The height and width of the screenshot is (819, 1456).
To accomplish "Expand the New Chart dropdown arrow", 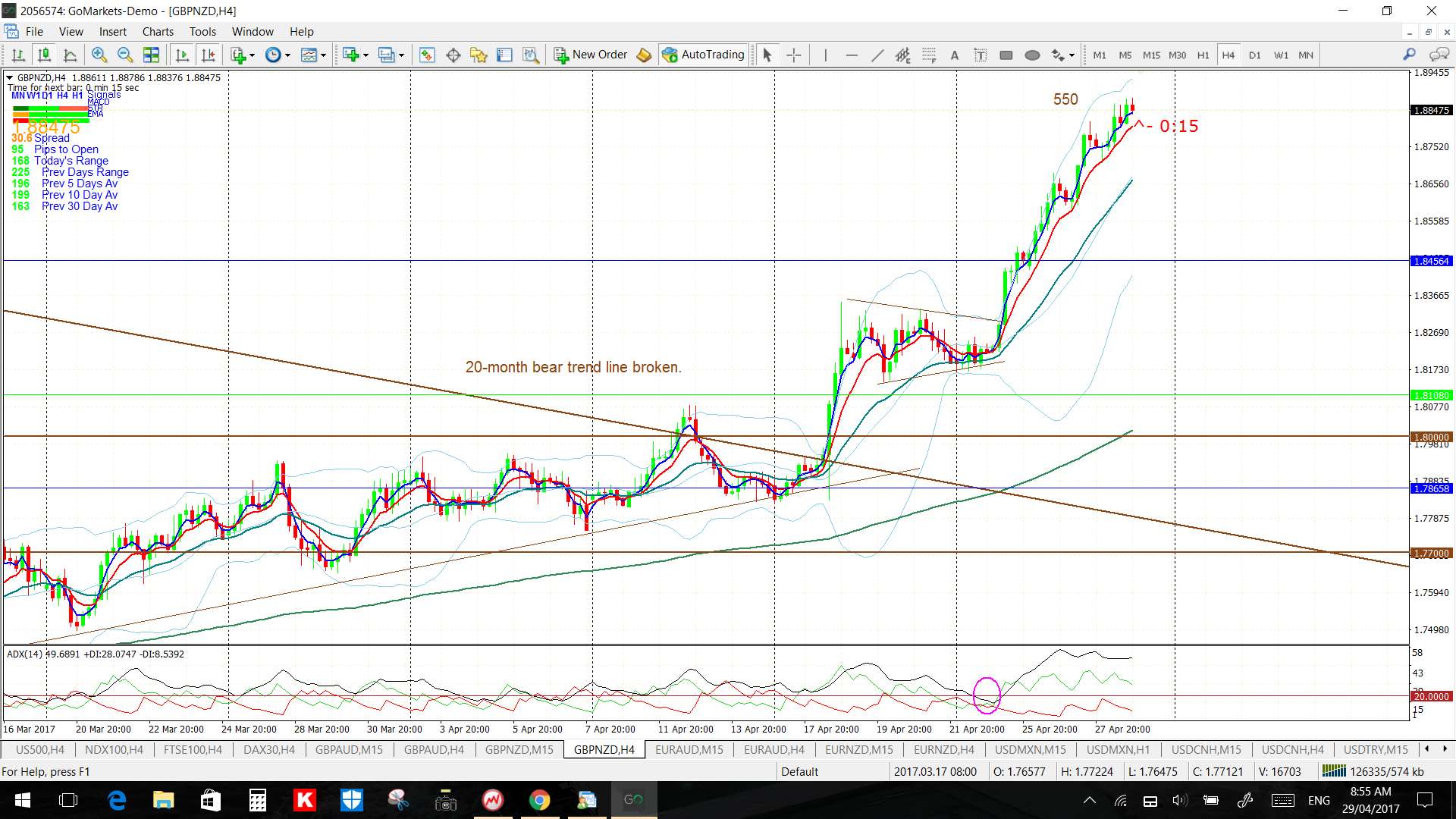I will coord(366,55).
